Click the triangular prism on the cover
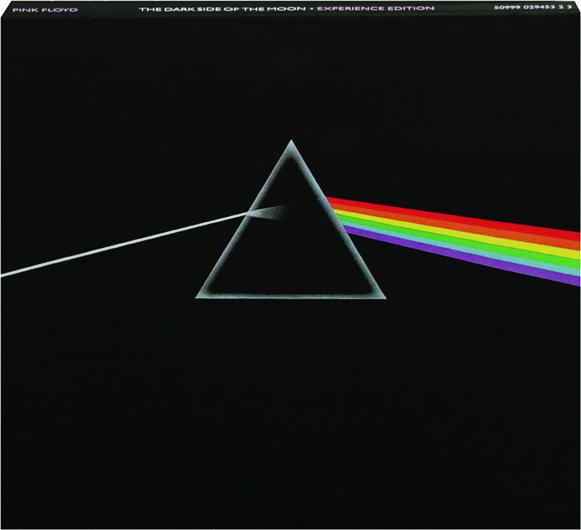 [291, 220]
